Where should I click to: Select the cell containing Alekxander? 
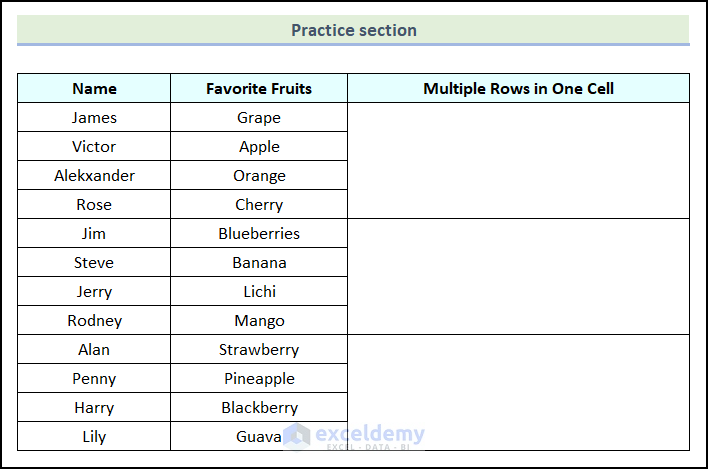click(94, 175)
